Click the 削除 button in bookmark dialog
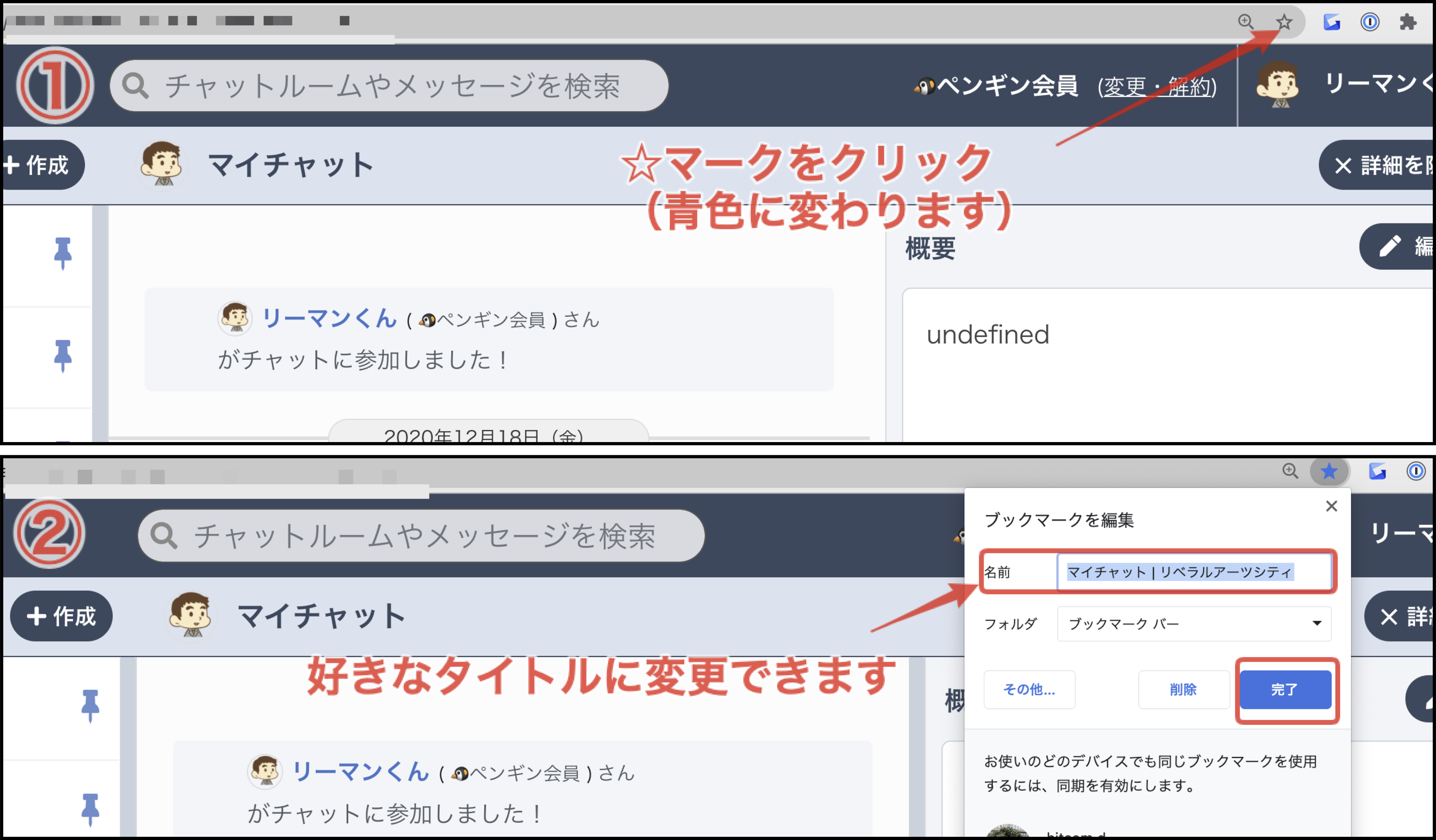1436x840 pixels. 1183,690
